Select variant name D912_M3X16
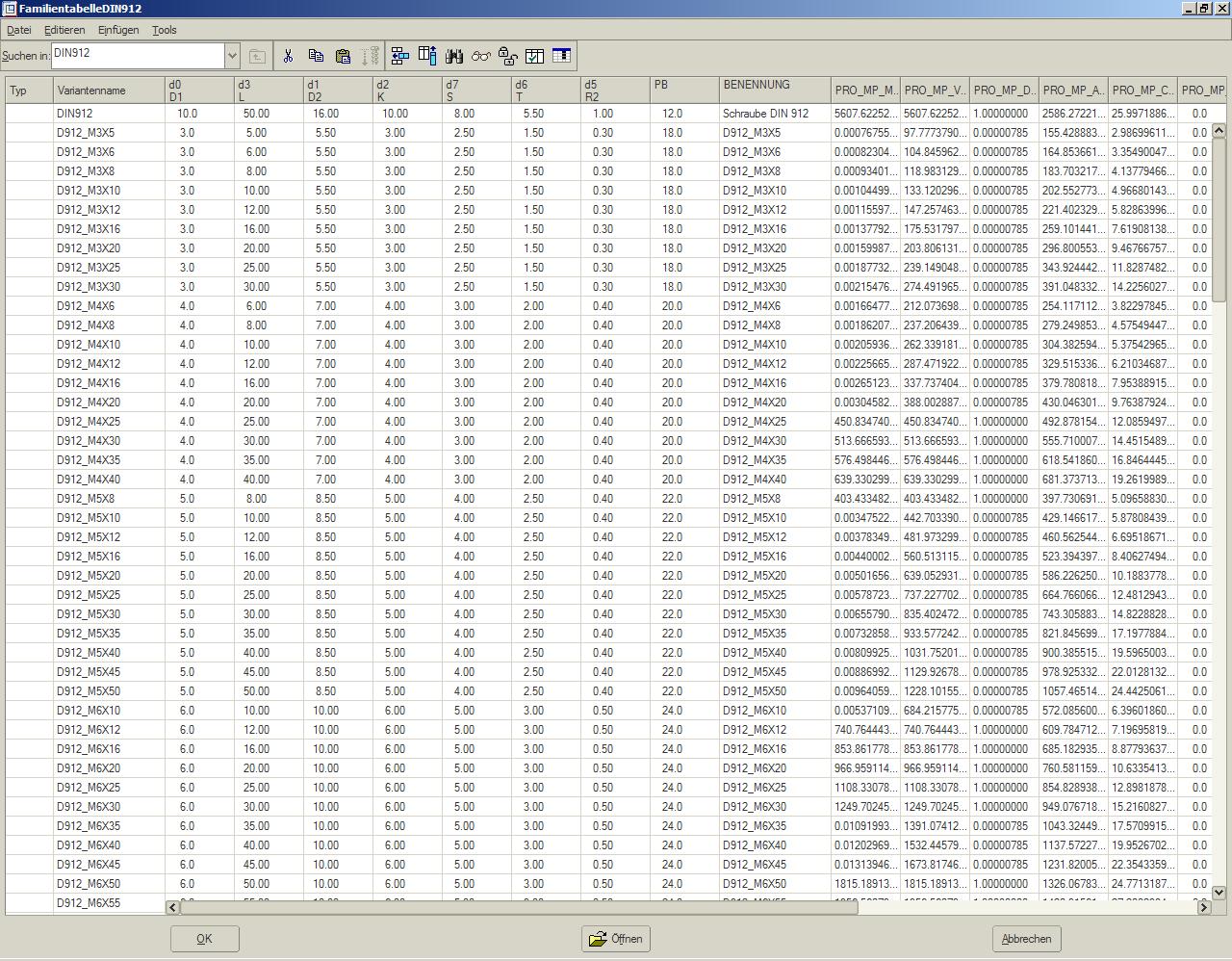 pyautogui.click(x=89, y=229)
